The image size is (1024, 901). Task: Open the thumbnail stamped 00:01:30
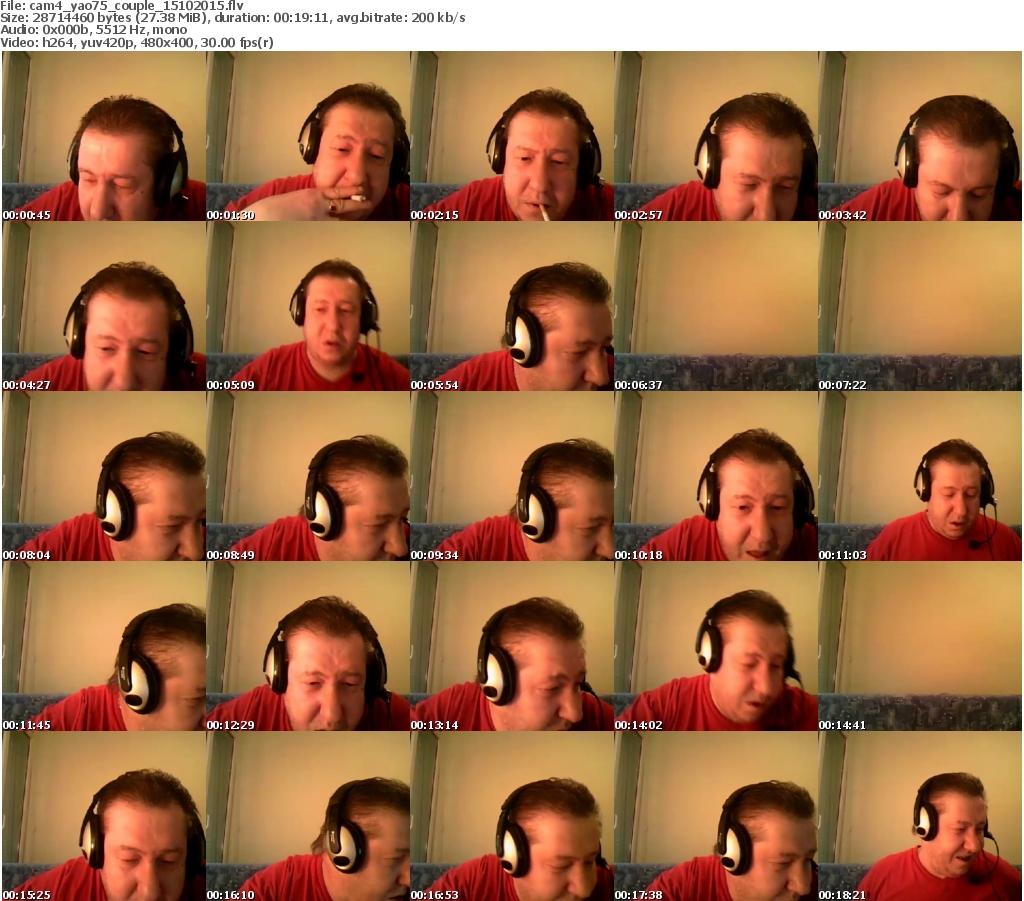[308, 136]
